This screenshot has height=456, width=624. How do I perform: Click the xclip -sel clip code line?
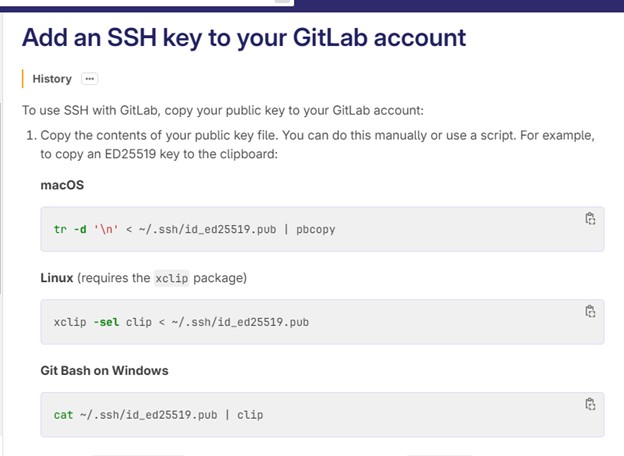(x=181, y=322)
